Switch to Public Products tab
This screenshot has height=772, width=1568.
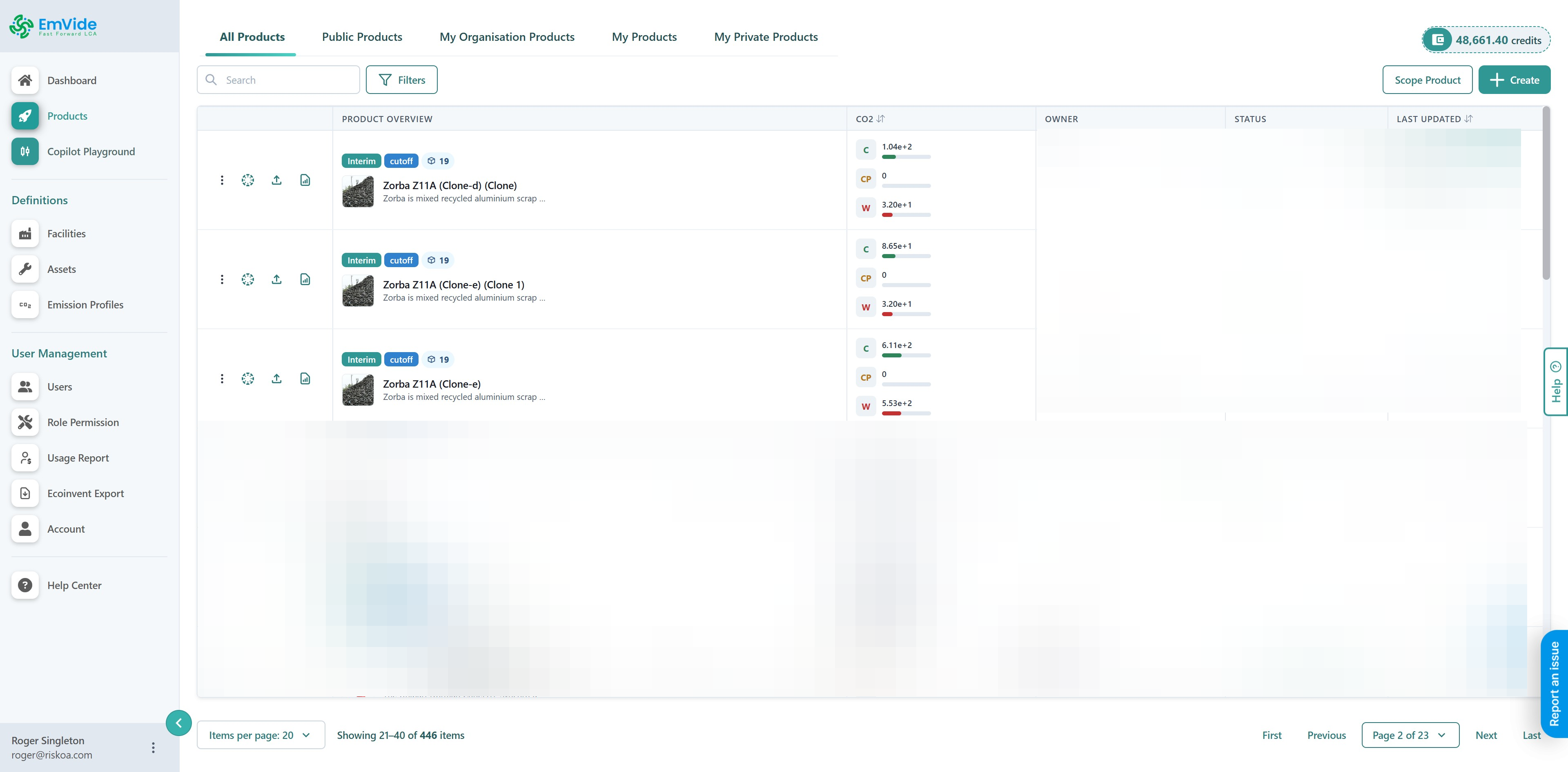coord(361,37)
